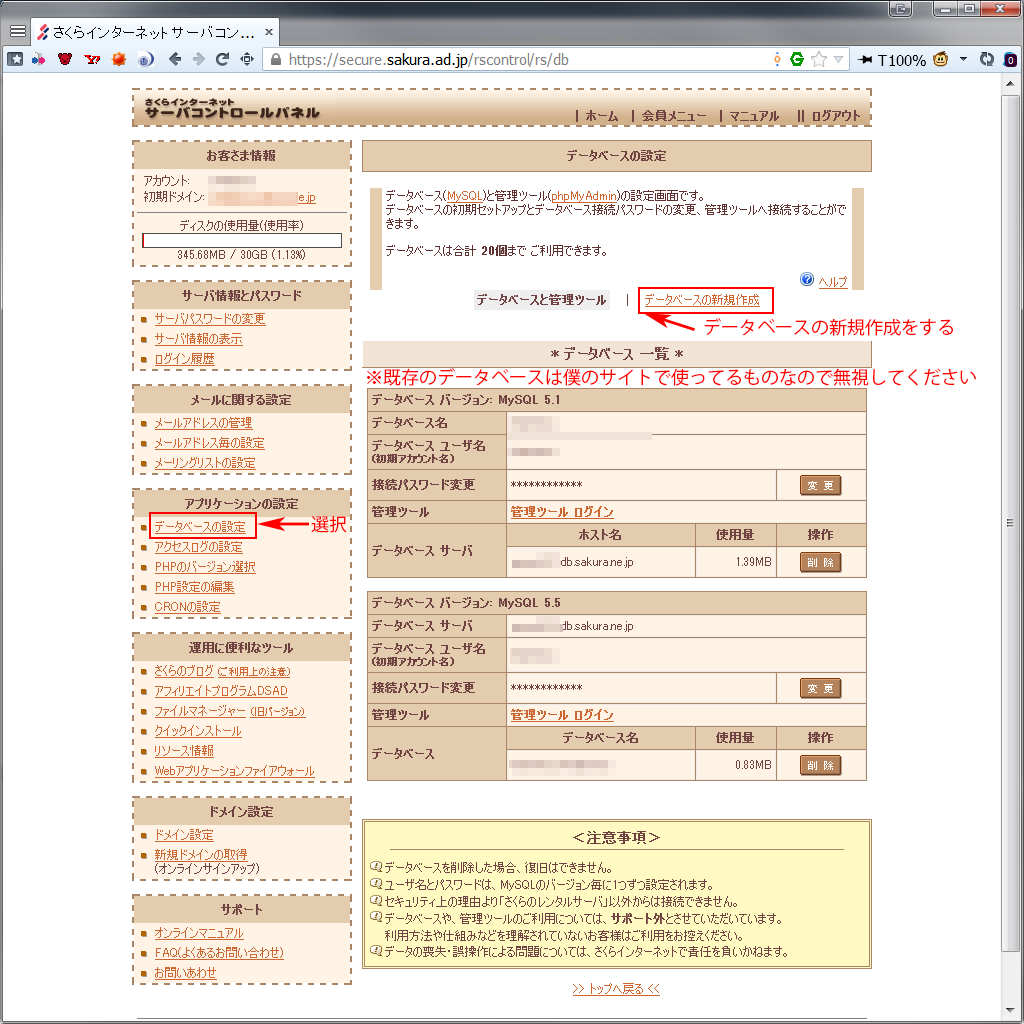
Task: Open 管理ツール ログイン for MySQL 5.5
Action: coord(562,715)
